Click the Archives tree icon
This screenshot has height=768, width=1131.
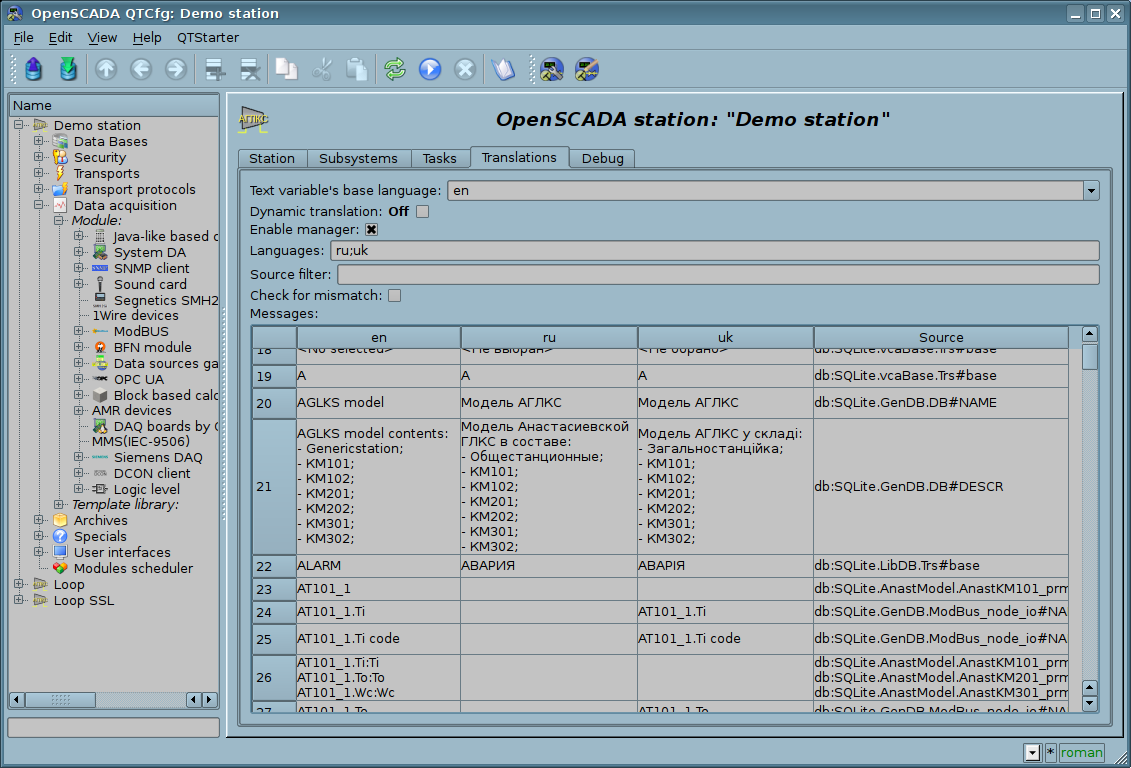point(60,520)
